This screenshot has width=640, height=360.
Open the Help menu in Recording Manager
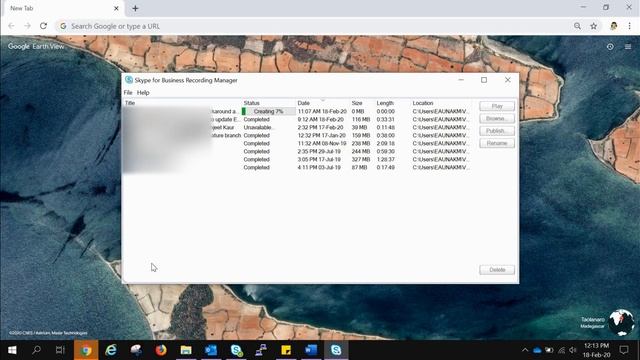[x=143, y=93]
